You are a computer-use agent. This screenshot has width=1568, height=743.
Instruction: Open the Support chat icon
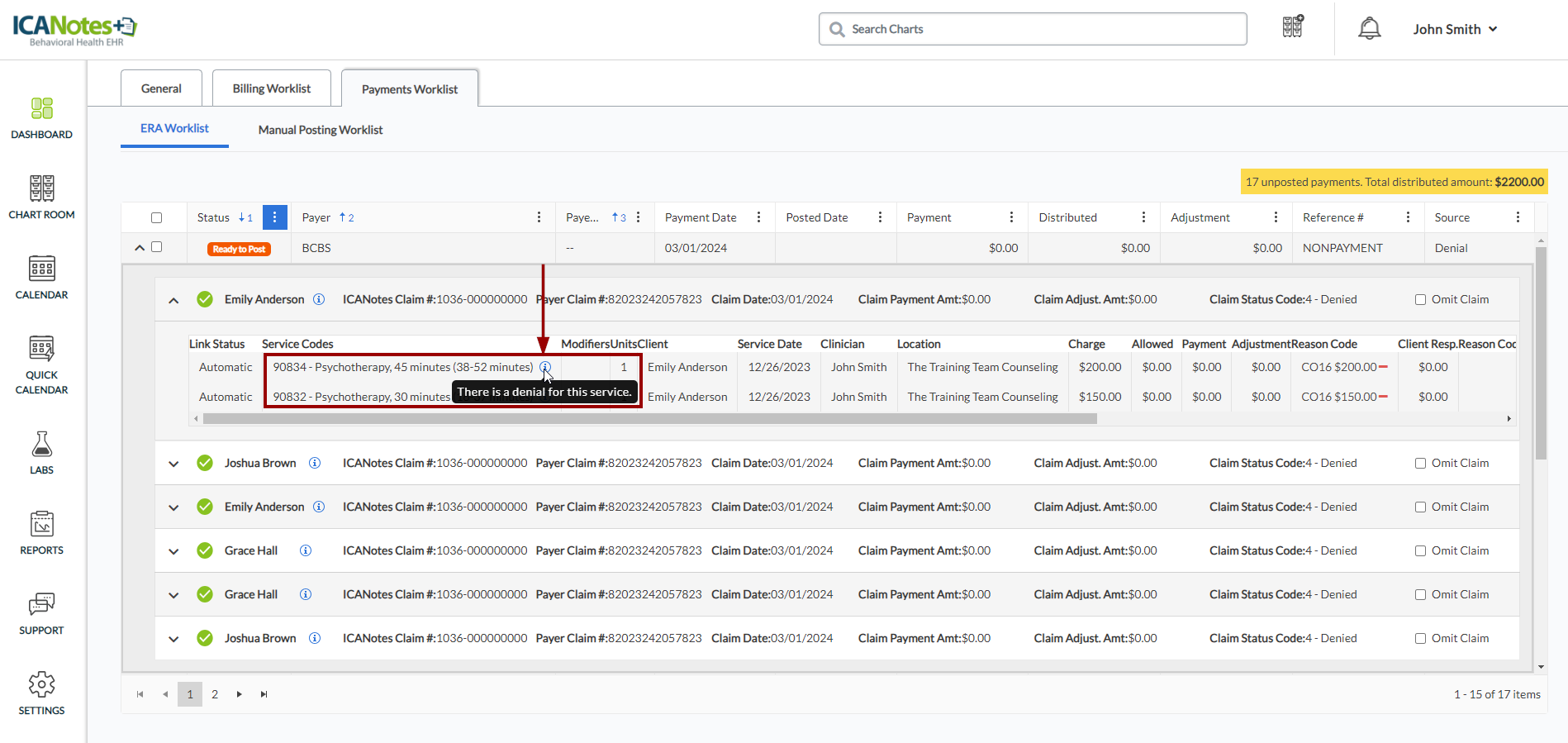click(x=41, y=605)
